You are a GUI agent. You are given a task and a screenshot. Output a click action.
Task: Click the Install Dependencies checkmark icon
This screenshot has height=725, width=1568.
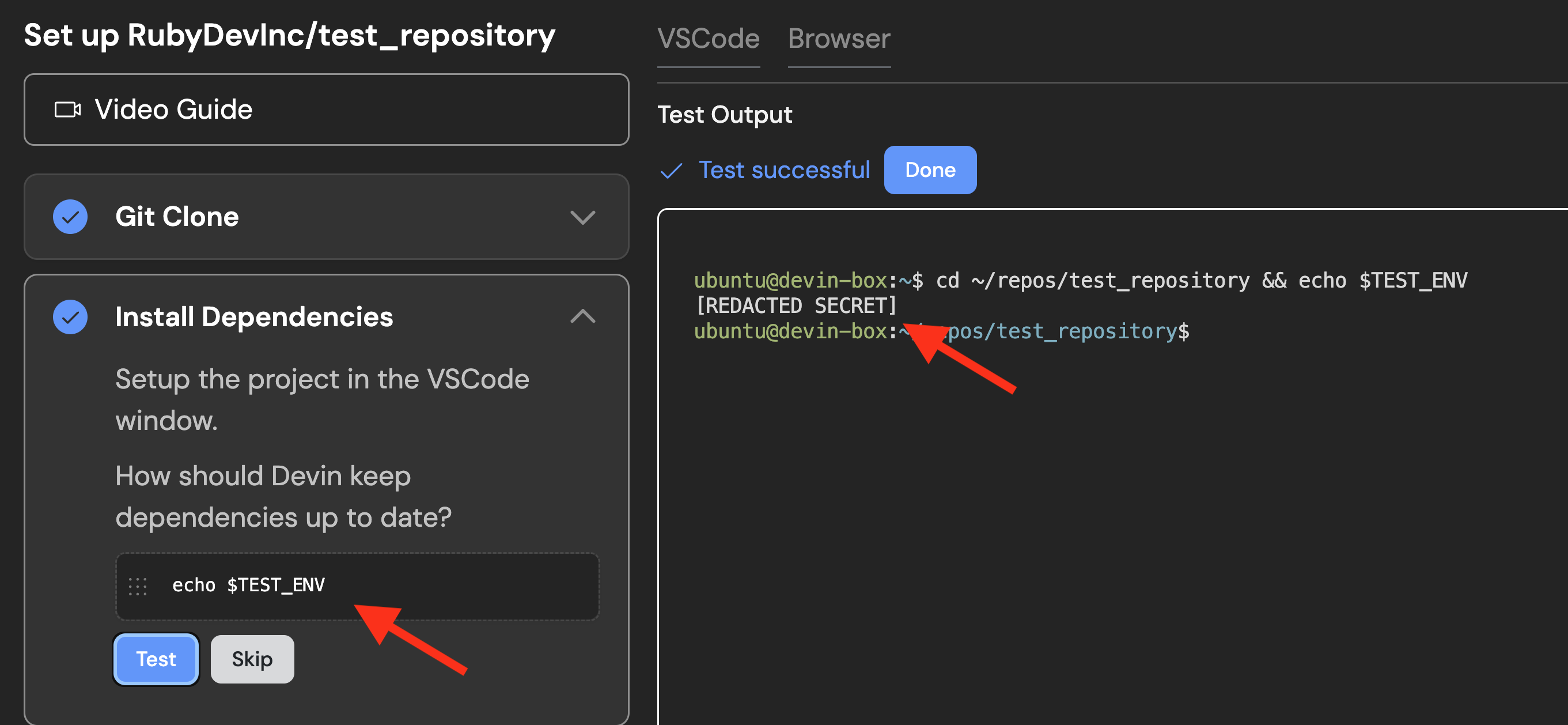pyautogui.click(x=70, y=316)
